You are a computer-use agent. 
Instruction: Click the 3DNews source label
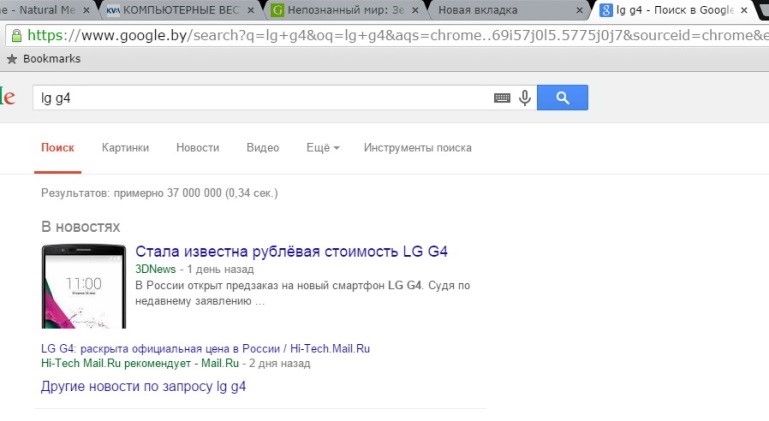pyautogui.click(x=155, y=269)
